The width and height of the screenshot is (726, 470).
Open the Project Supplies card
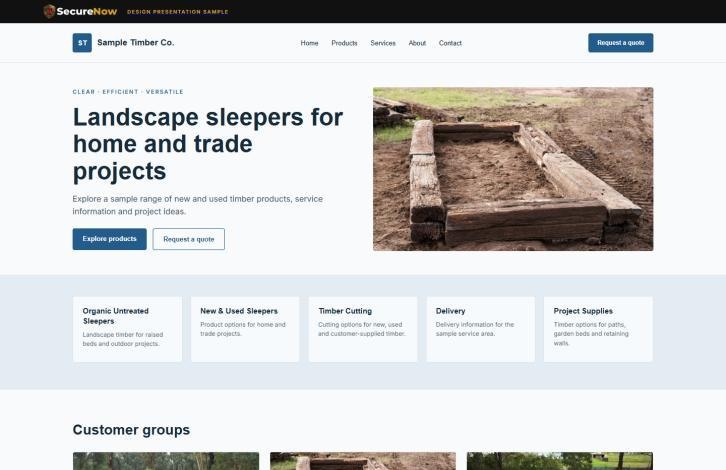(598, 329)
